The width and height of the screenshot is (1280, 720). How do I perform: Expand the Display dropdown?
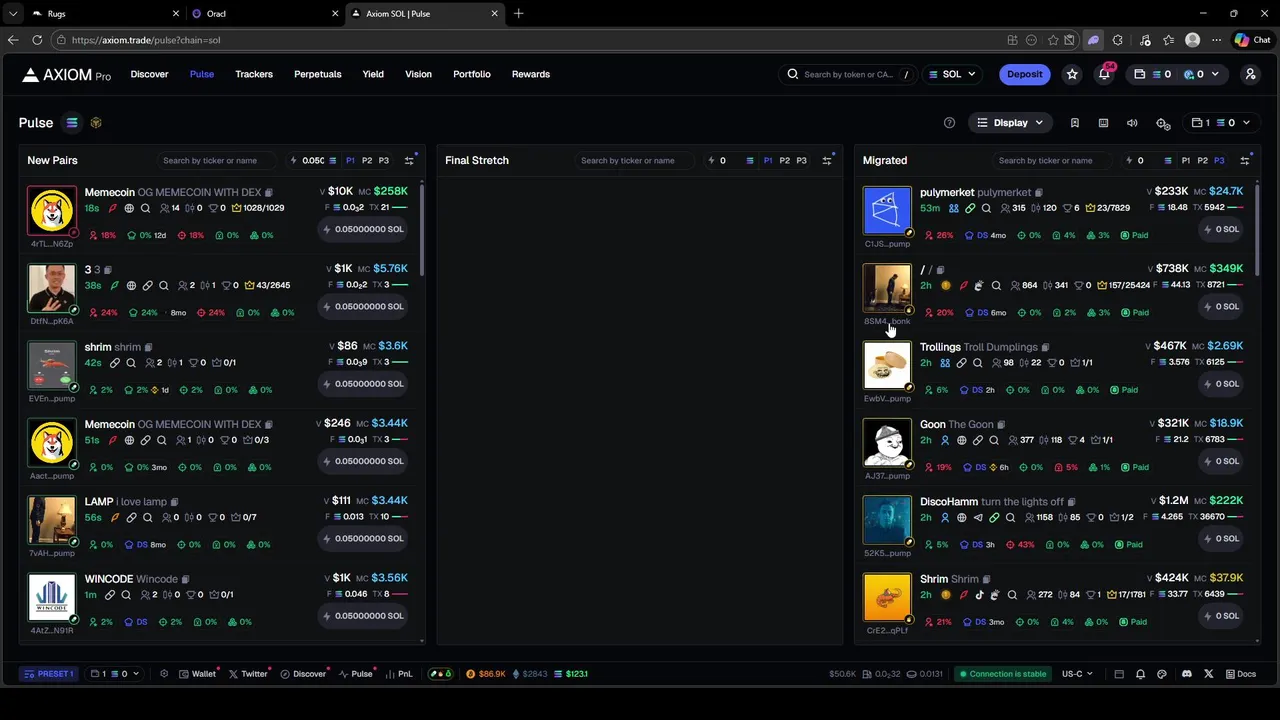point(1010,123)
